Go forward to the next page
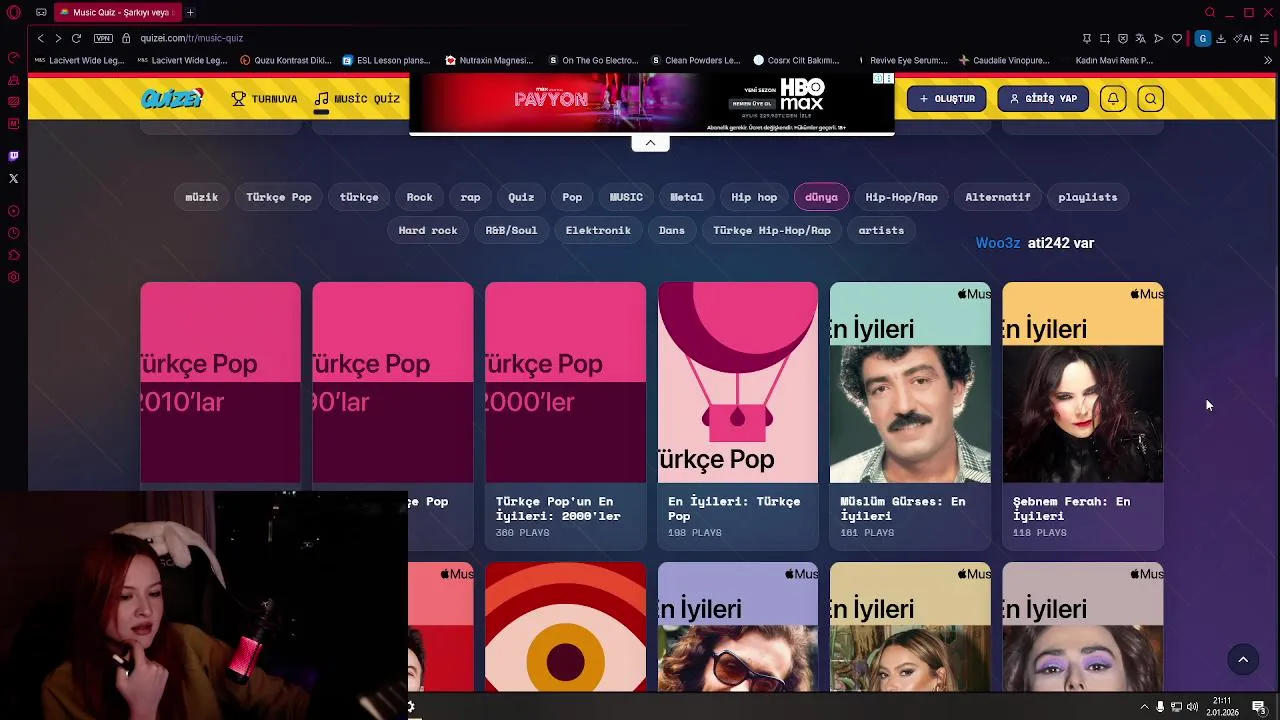Screen dimensions: 1280x720 tap(58, 38)
